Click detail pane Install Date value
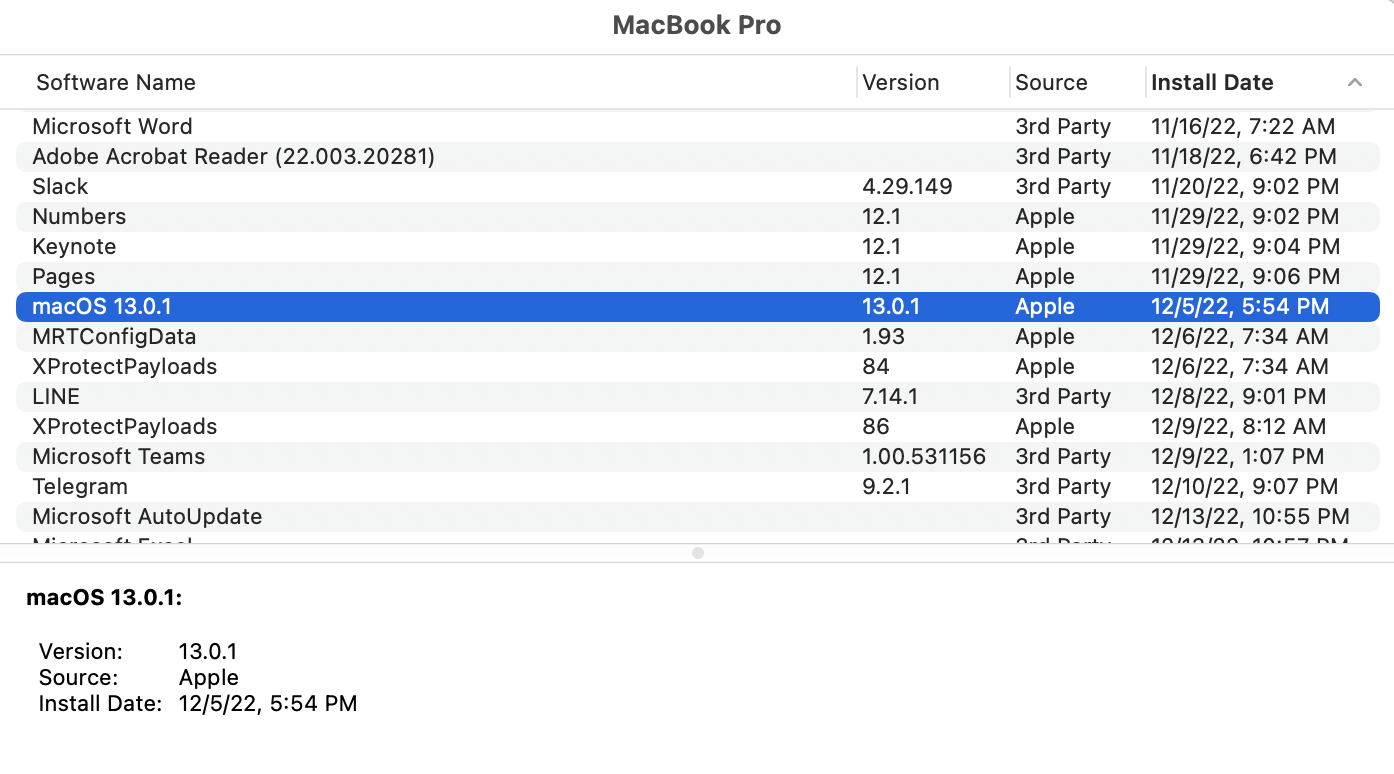The width and height of the screenshot is (1394, 774). (268, 704)
